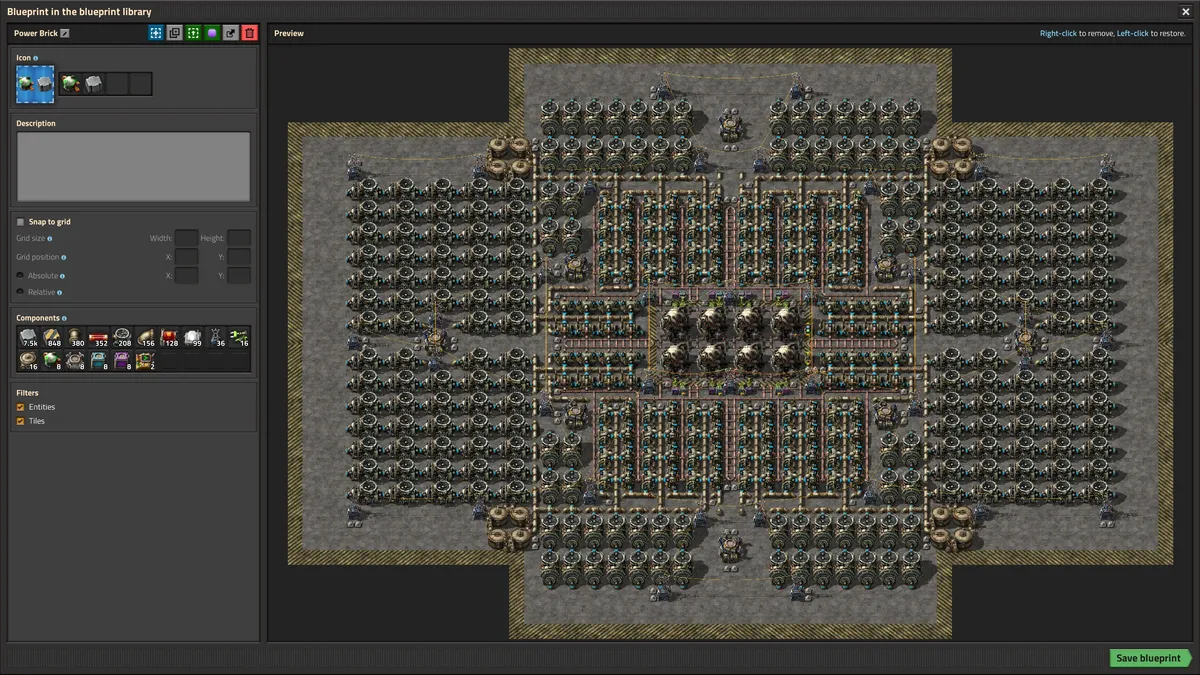
Task: Click the info icon next to Icon label
Action: point(36,58)
